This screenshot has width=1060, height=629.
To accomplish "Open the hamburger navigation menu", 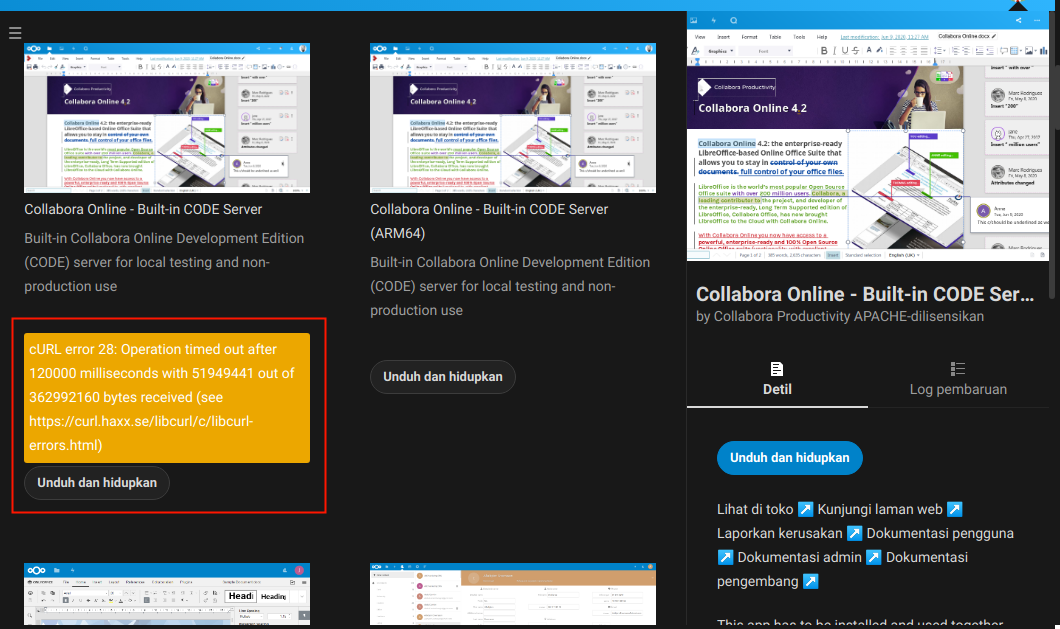I will click(x=15, y=32).
